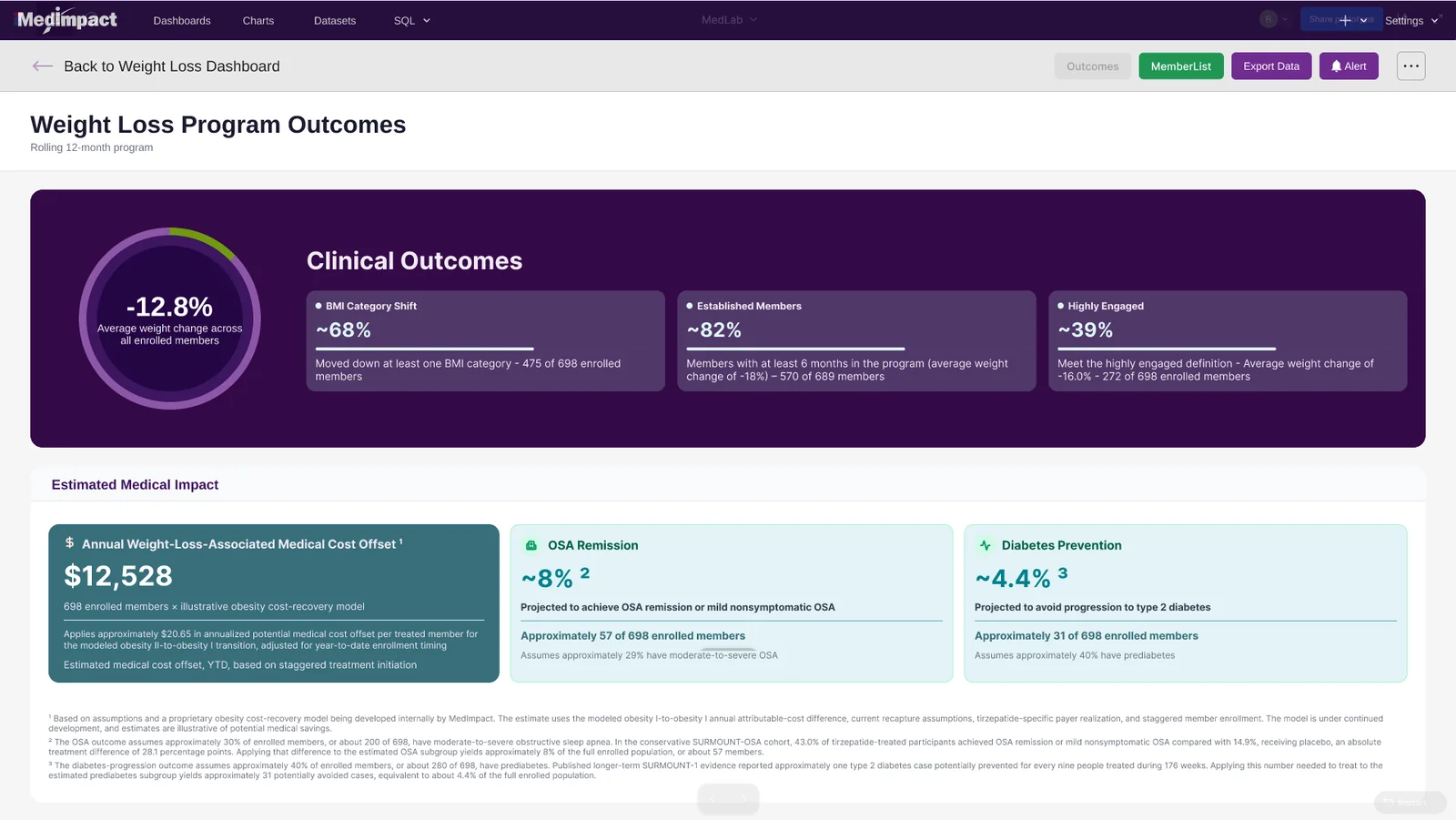Click footnote superscript 2 beside ~8%
Screen dimensions: 1456x820
click(x=585, y=572)
